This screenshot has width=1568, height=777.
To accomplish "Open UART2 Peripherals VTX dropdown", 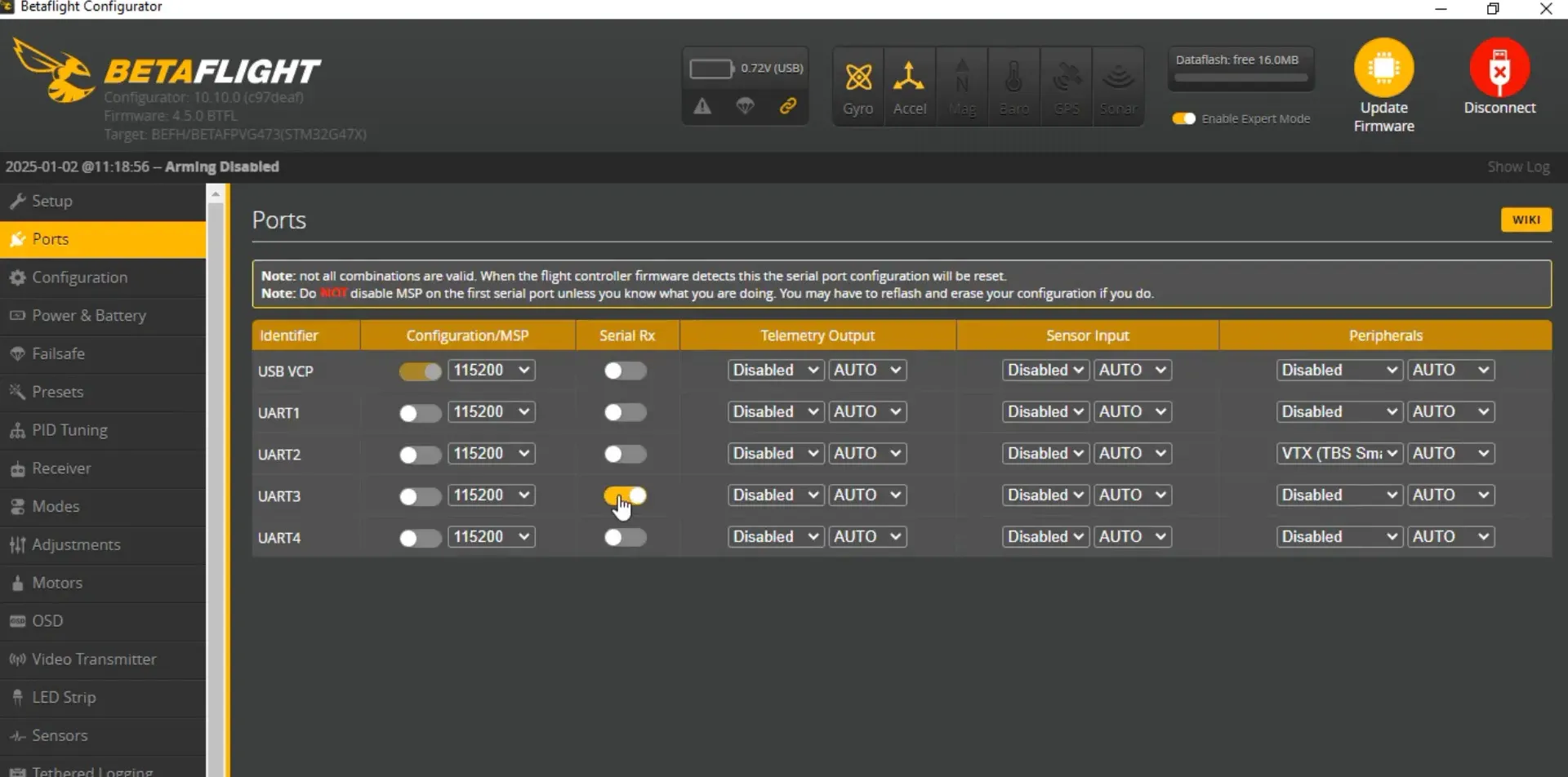I will (1339, 454).
